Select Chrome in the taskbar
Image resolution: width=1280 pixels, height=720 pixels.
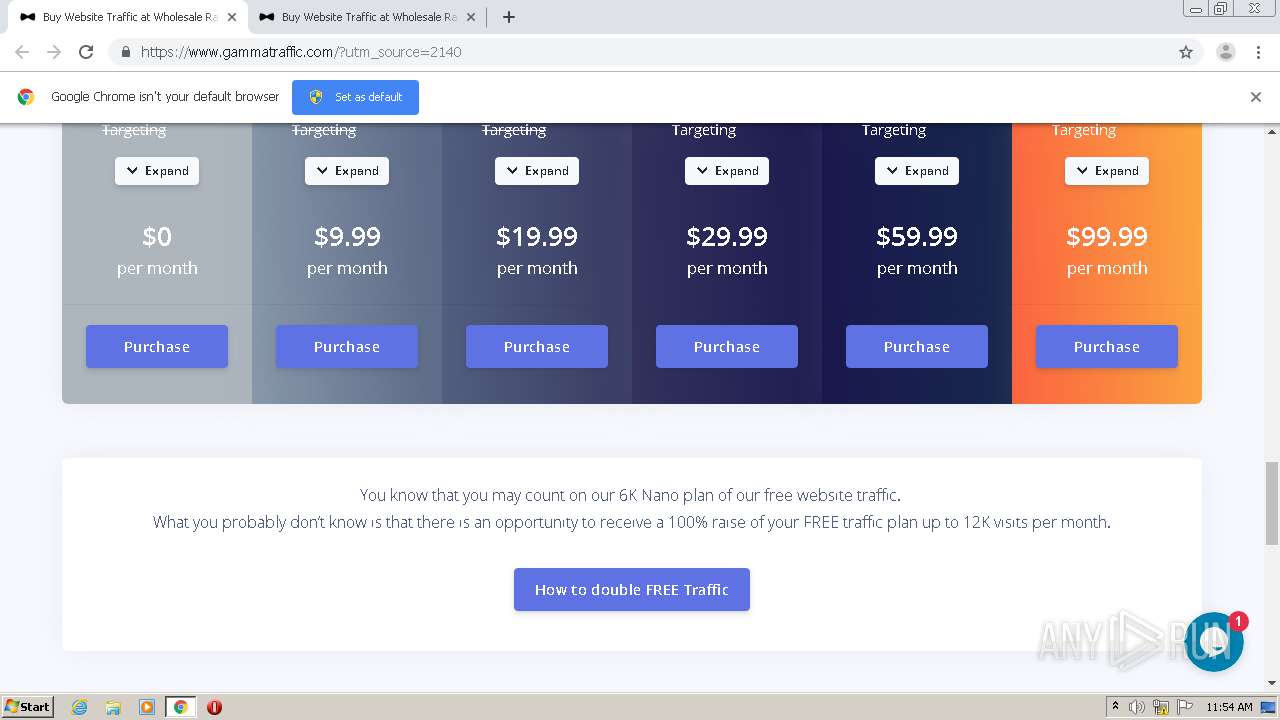click(x=181, y=707)
